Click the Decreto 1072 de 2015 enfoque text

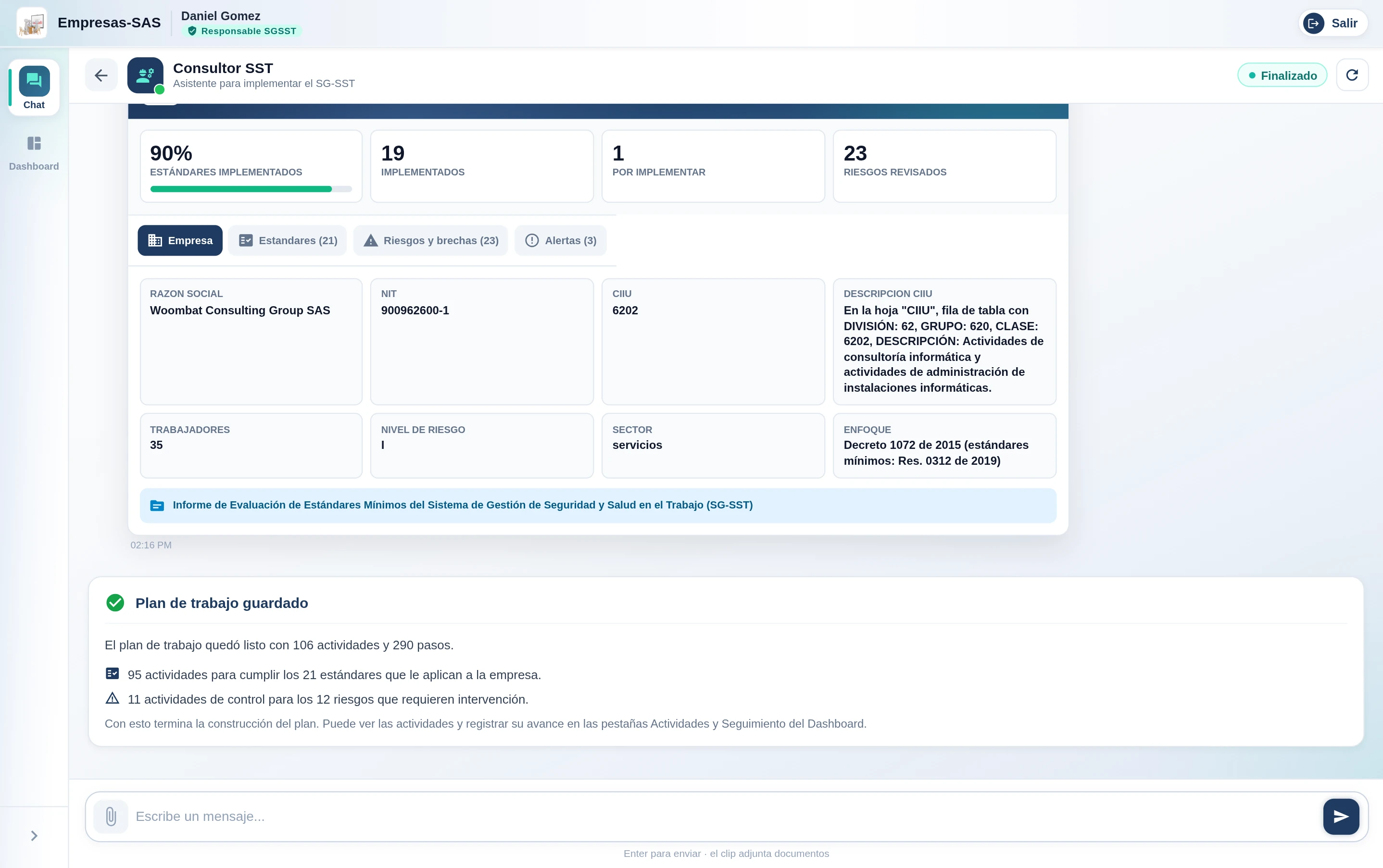pos(936,453)
